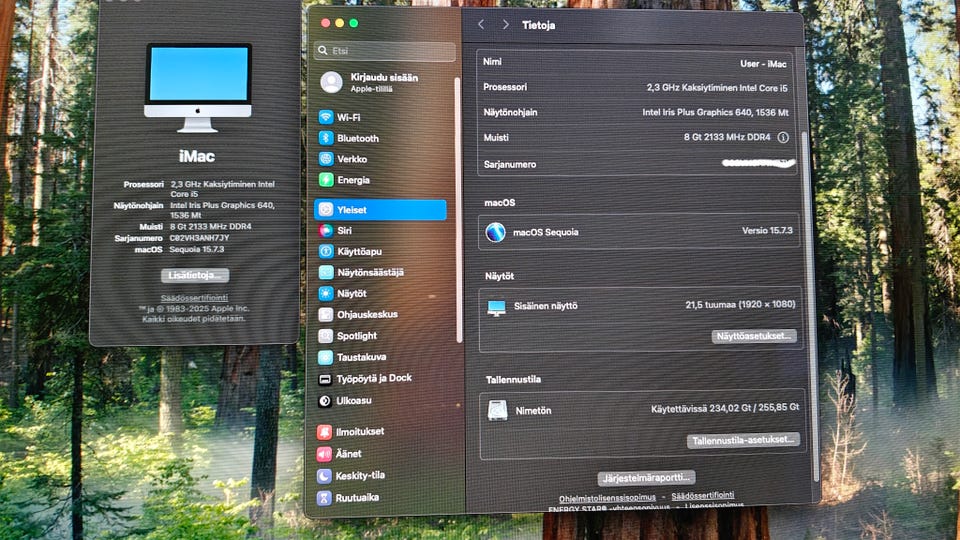Image resolution: width=960 pixels, height=540 pixels.
Task: Click the Prosessori row in Tietoja pane
Action: [x=636, y=88]
